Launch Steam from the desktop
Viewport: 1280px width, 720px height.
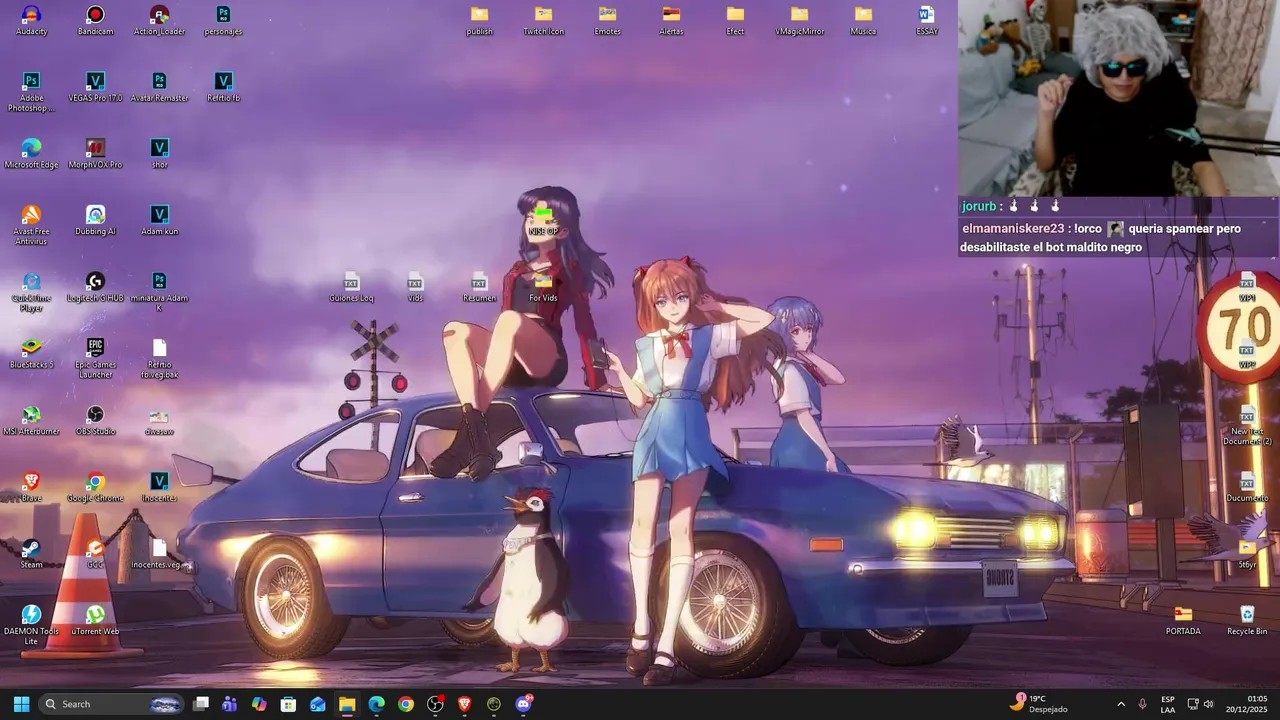tap(31, 554)
